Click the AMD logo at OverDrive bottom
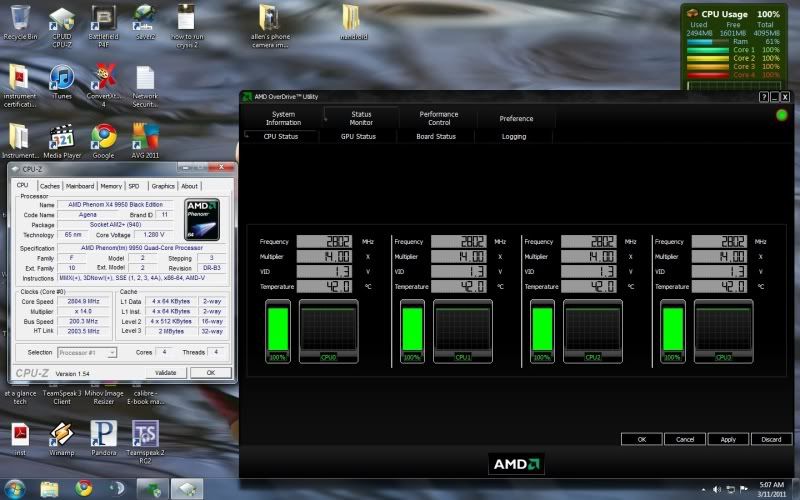Viewport: 800px width, 500px height. click(516, 464)
